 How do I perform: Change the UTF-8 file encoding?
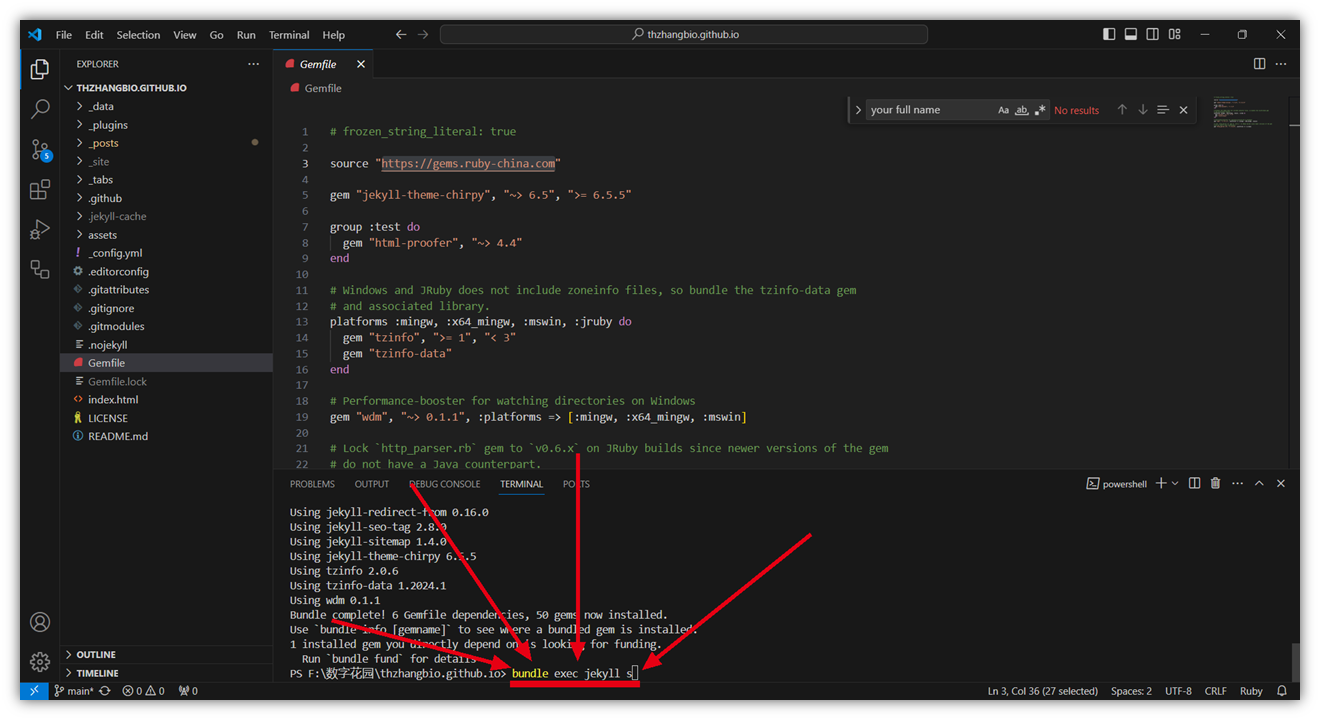pos(1178,691)
